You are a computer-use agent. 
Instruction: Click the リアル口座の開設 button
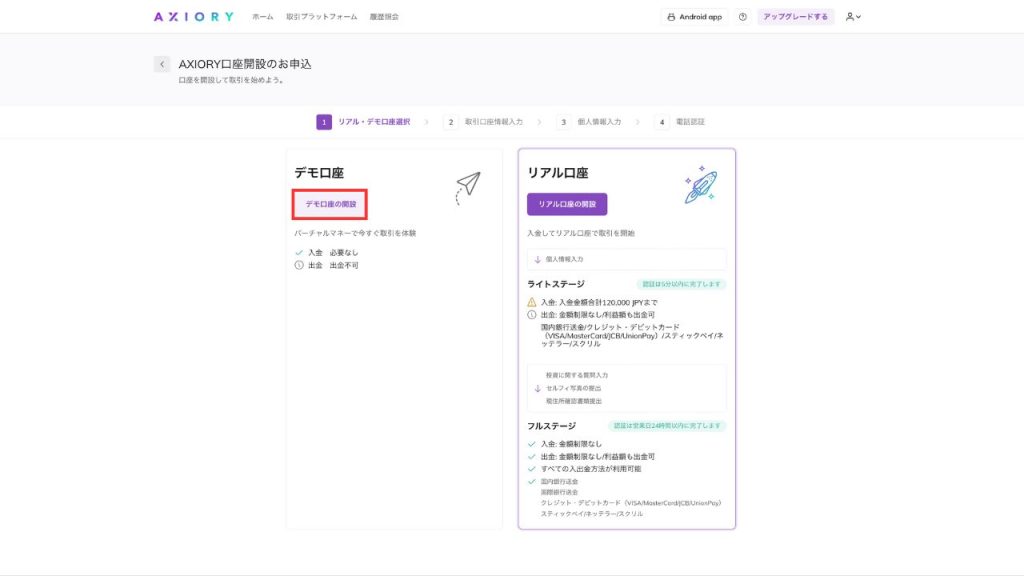pyautogui.click(x=568, y=203)
